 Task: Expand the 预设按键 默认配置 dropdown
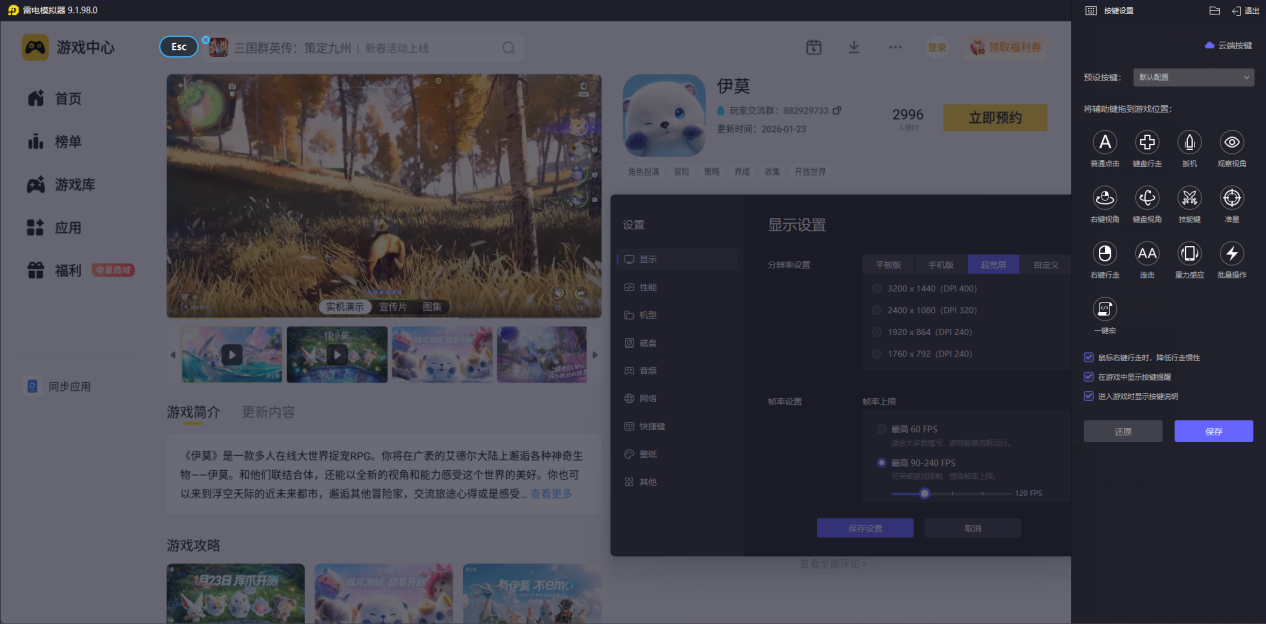pos(1194,77)
